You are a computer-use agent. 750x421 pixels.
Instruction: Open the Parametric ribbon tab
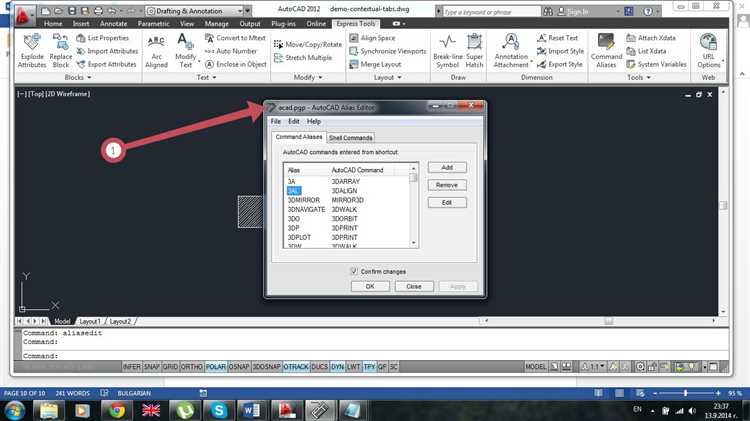(154, 23)
